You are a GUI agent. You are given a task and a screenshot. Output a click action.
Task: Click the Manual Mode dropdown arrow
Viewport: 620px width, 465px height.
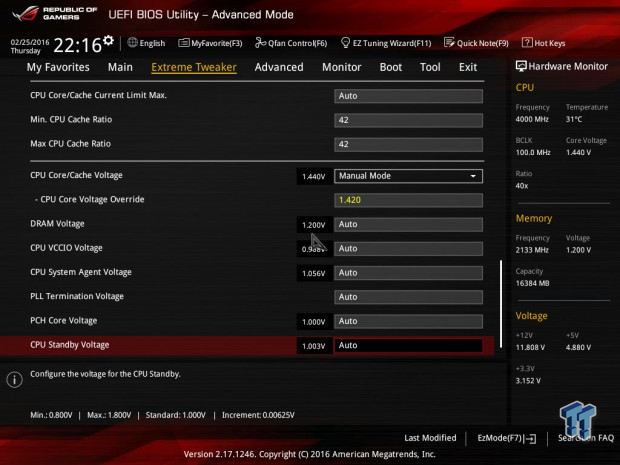point(473,176)
